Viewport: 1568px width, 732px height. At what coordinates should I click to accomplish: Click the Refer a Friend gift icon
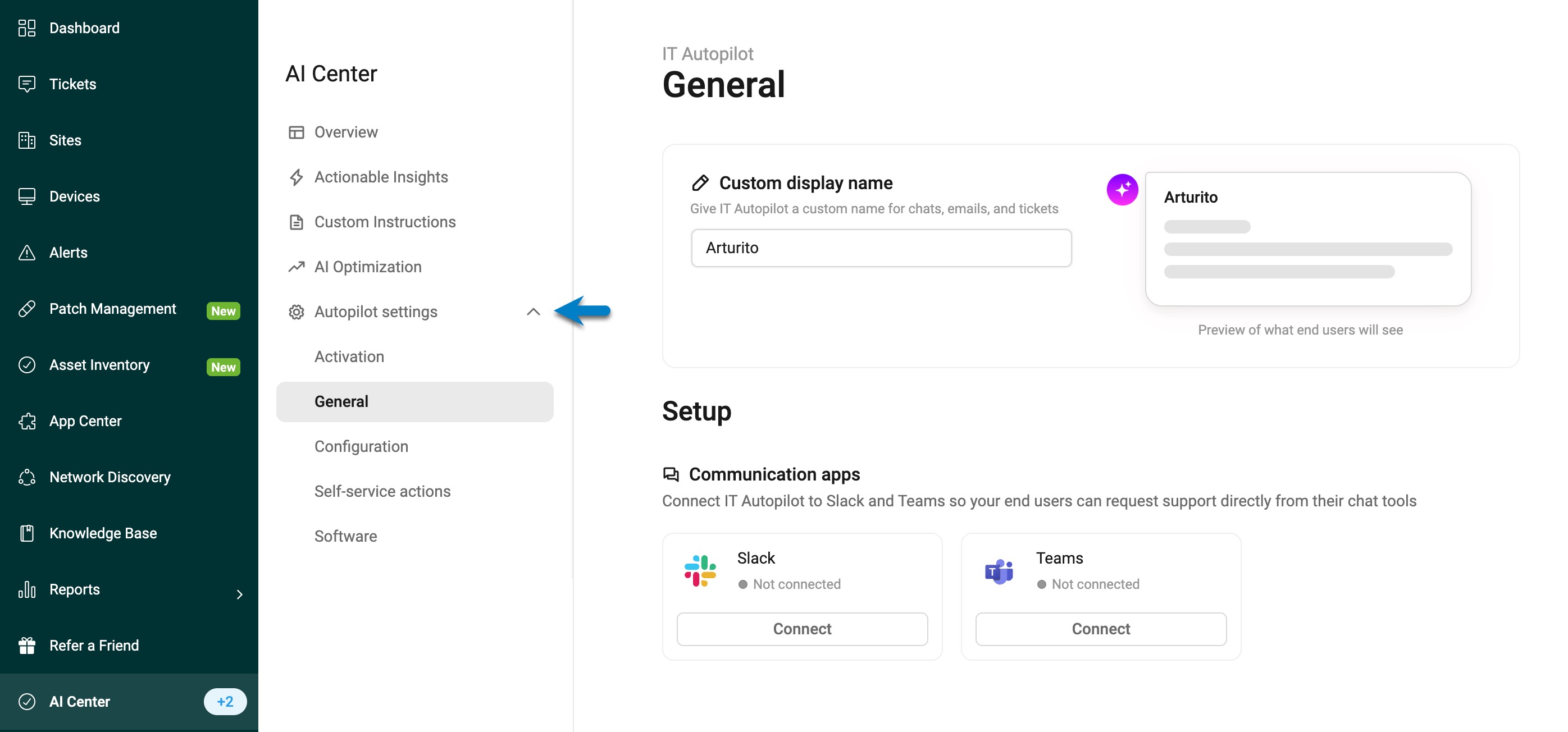click(x=27, y=646)
